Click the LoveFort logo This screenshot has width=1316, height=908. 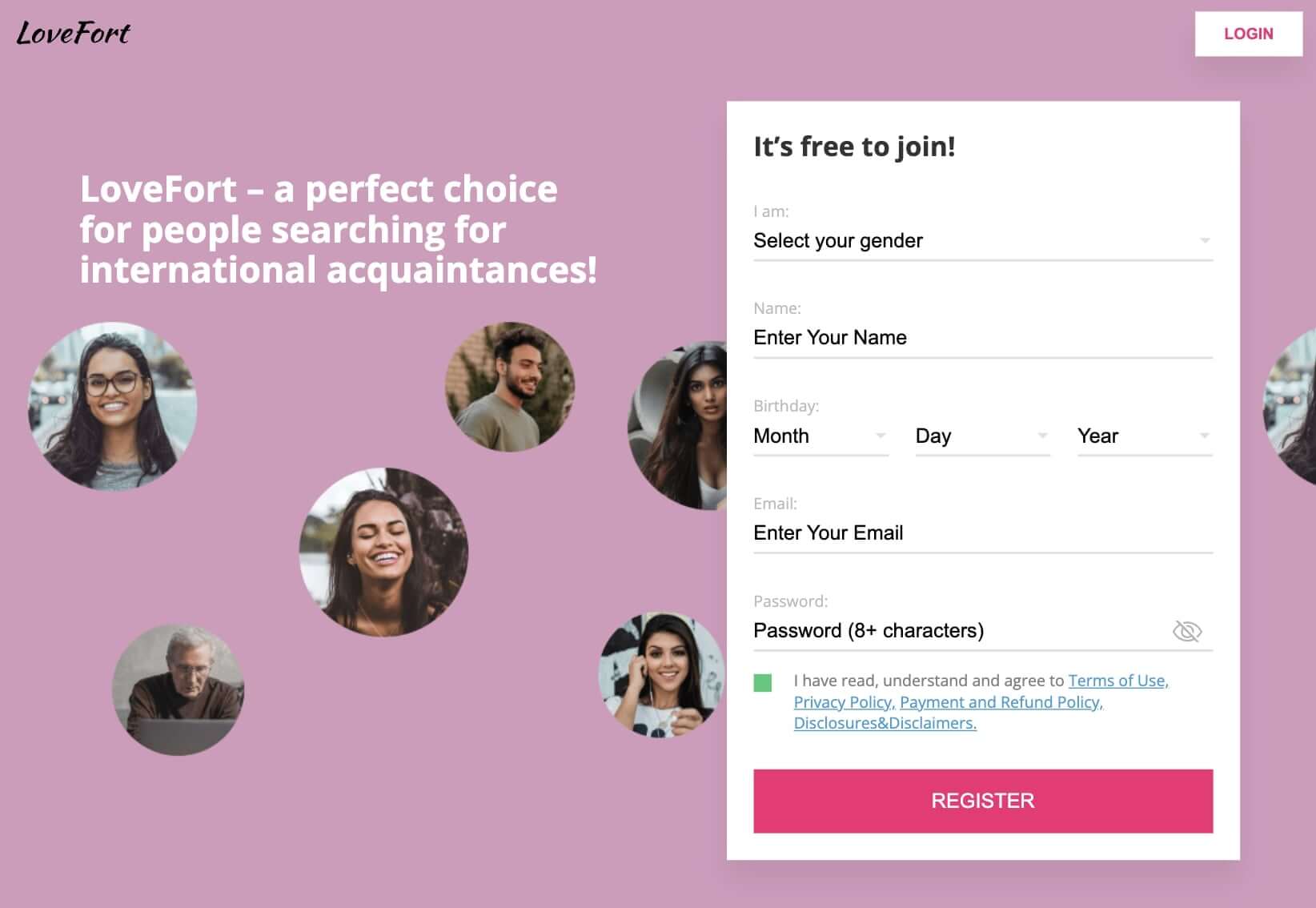[x=73, y=33]
